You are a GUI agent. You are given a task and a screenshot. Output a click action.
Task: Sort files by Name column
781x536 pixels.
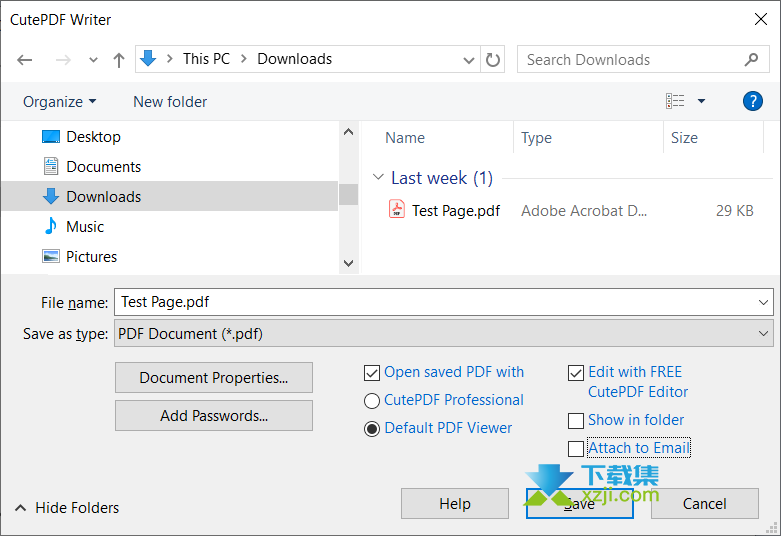[404, 137]
